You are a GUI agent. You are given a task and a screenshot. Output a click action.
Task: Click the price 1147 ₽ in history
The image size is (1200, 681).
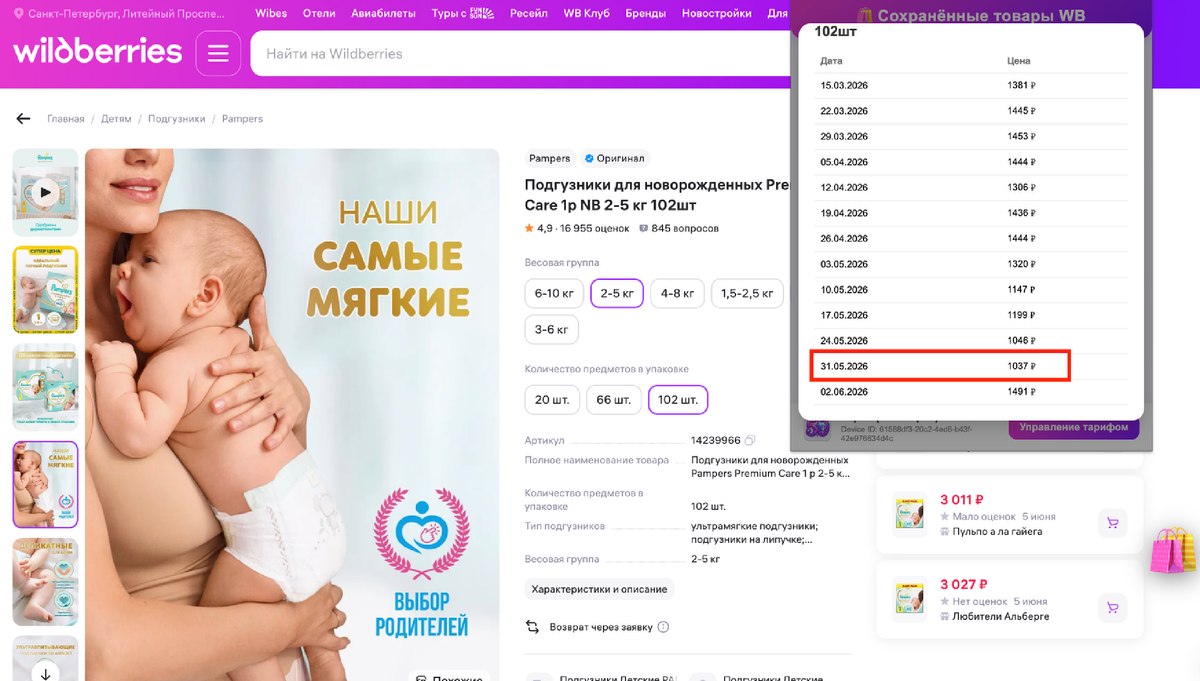pyautogui.click(x=1021, y=290)
